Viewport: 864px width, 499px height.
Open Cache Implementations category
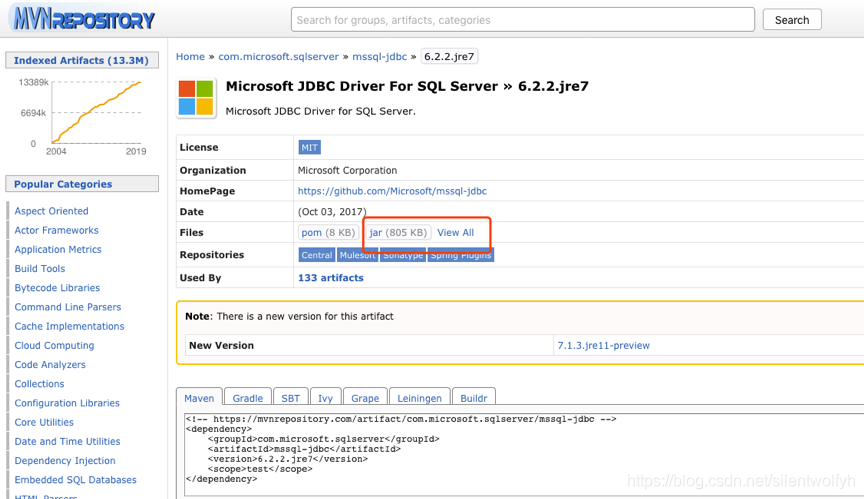[69, 326]
